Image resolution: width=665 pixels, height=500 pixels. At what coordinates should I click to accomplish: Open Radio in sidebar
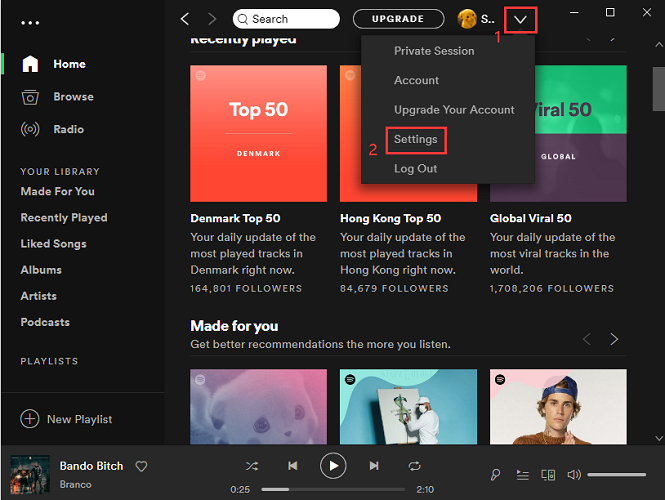point(69,129)
